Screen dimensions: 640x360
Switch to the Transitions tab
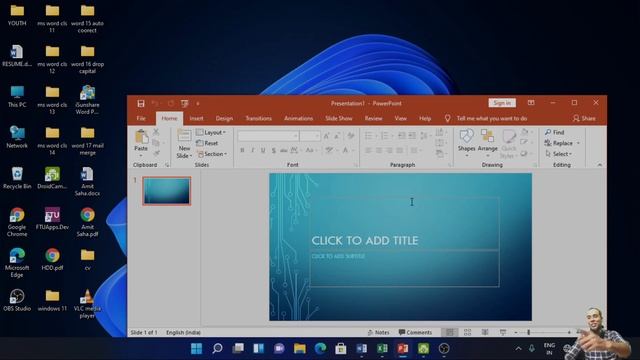pos(258,118)
